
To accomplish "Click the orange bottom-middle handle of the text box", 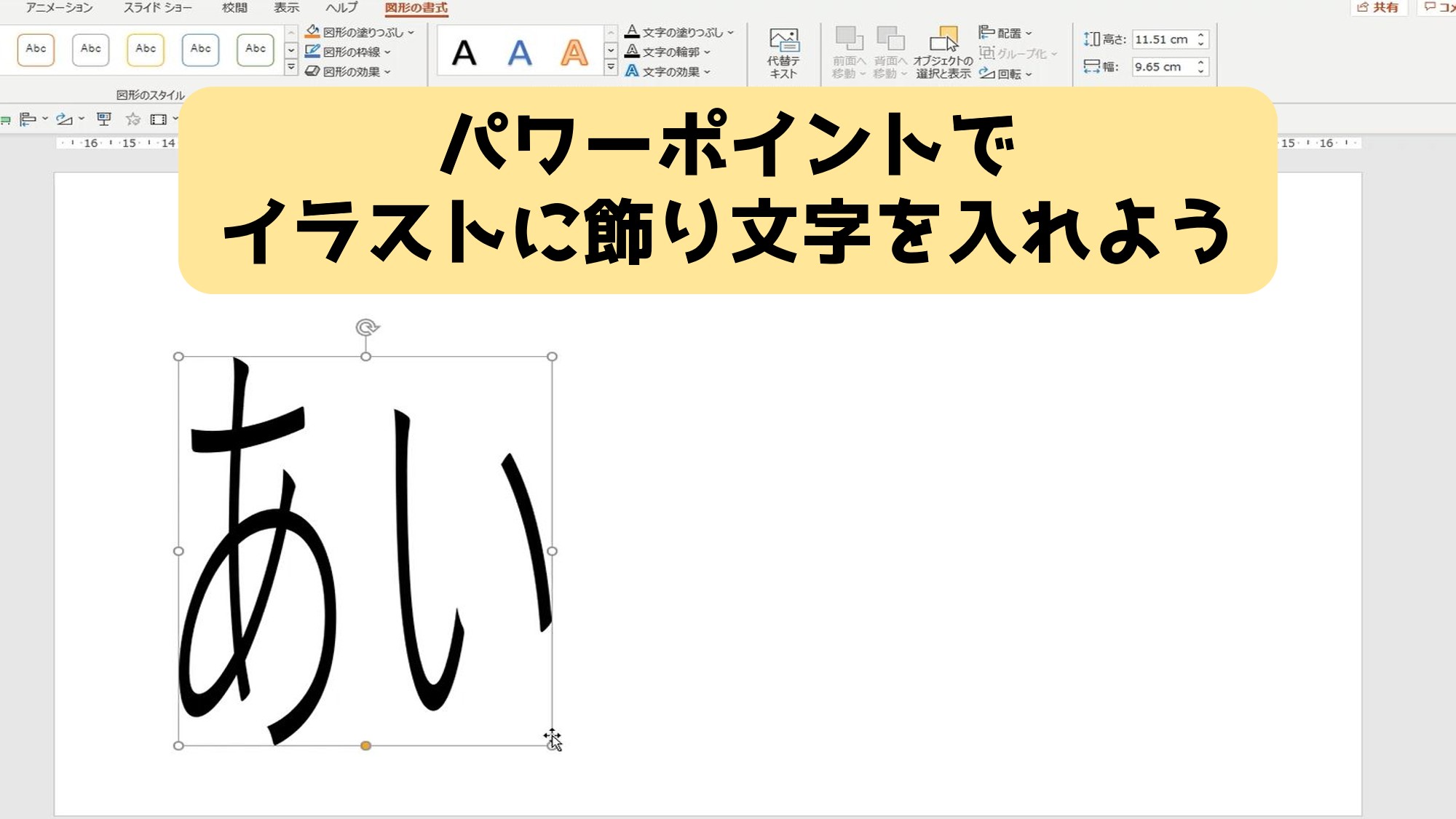I will click(366, 745).
